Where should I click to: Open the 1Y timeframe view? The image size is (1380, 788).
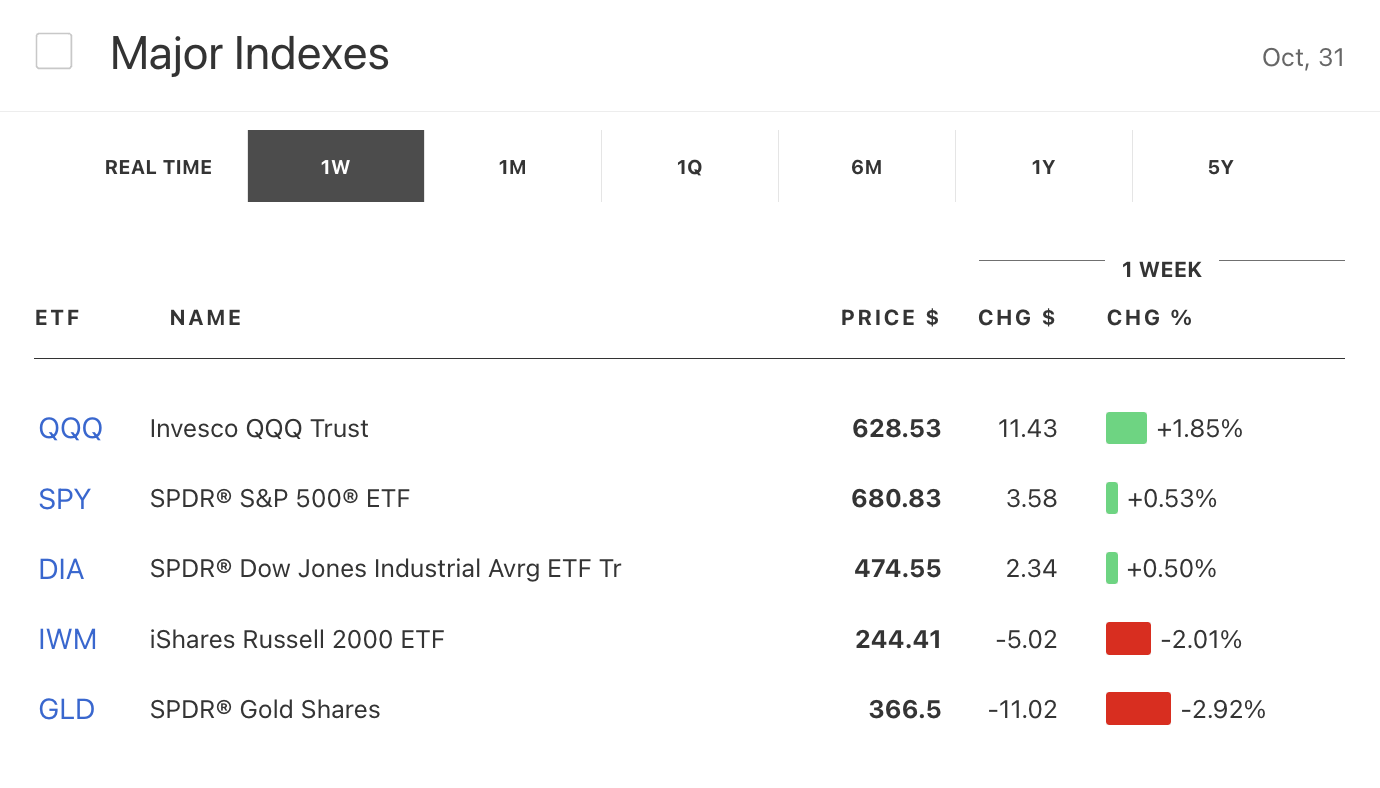(x=1044, y=167)
